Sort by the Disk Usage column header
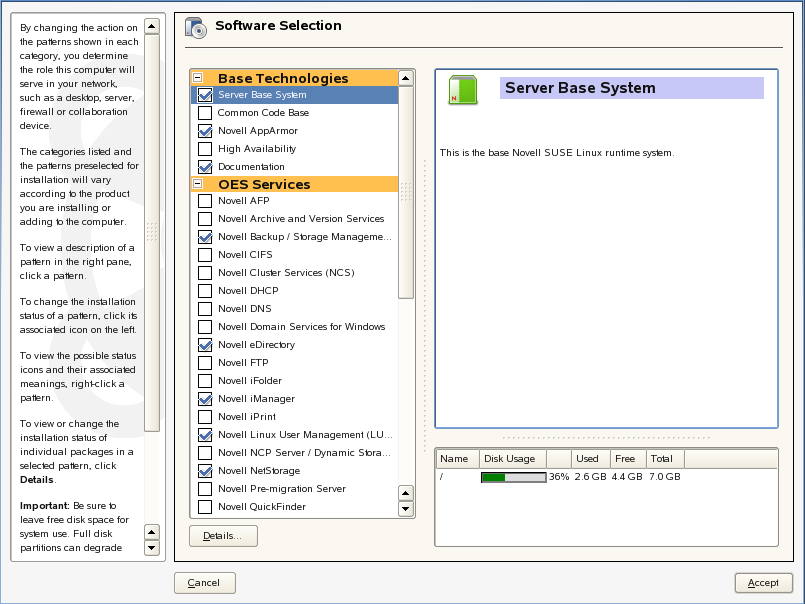This screenshot has width=805, height=604. click(510, 459)
